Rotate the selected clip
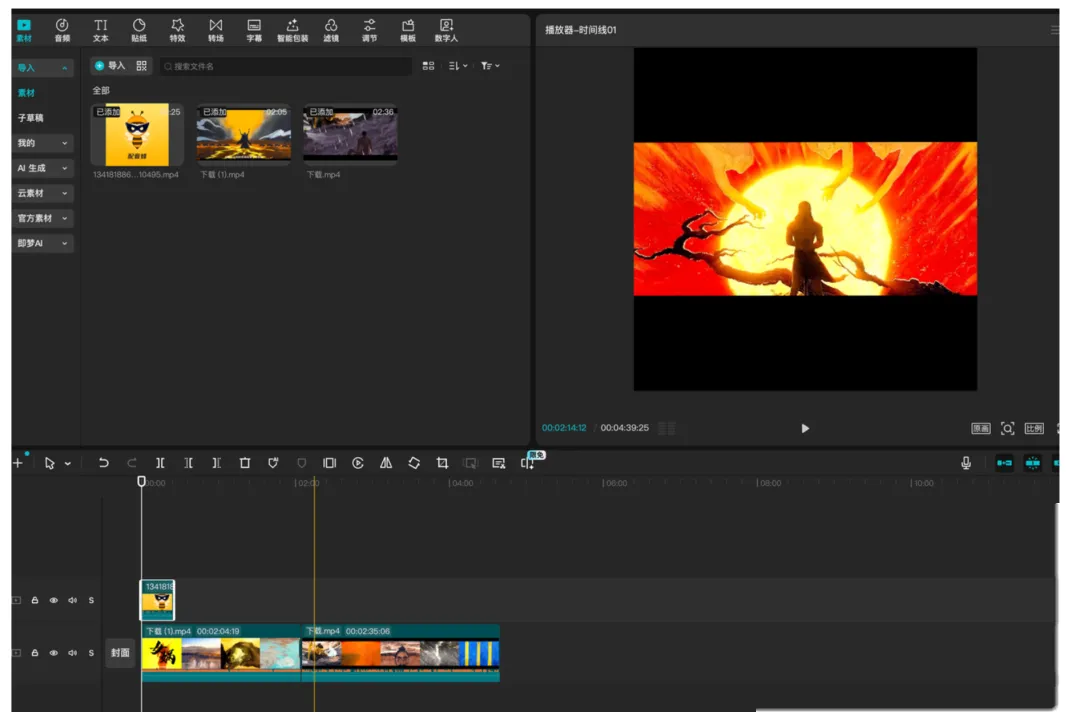 (x=414, y=463)
